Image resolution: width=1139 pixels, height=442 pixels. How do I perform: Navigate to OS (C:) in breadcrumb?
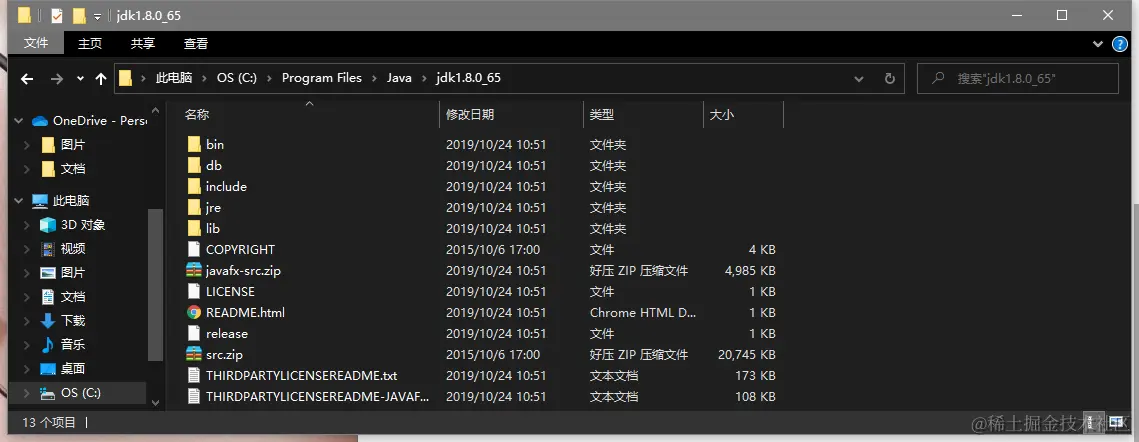[x=237, y=78]
